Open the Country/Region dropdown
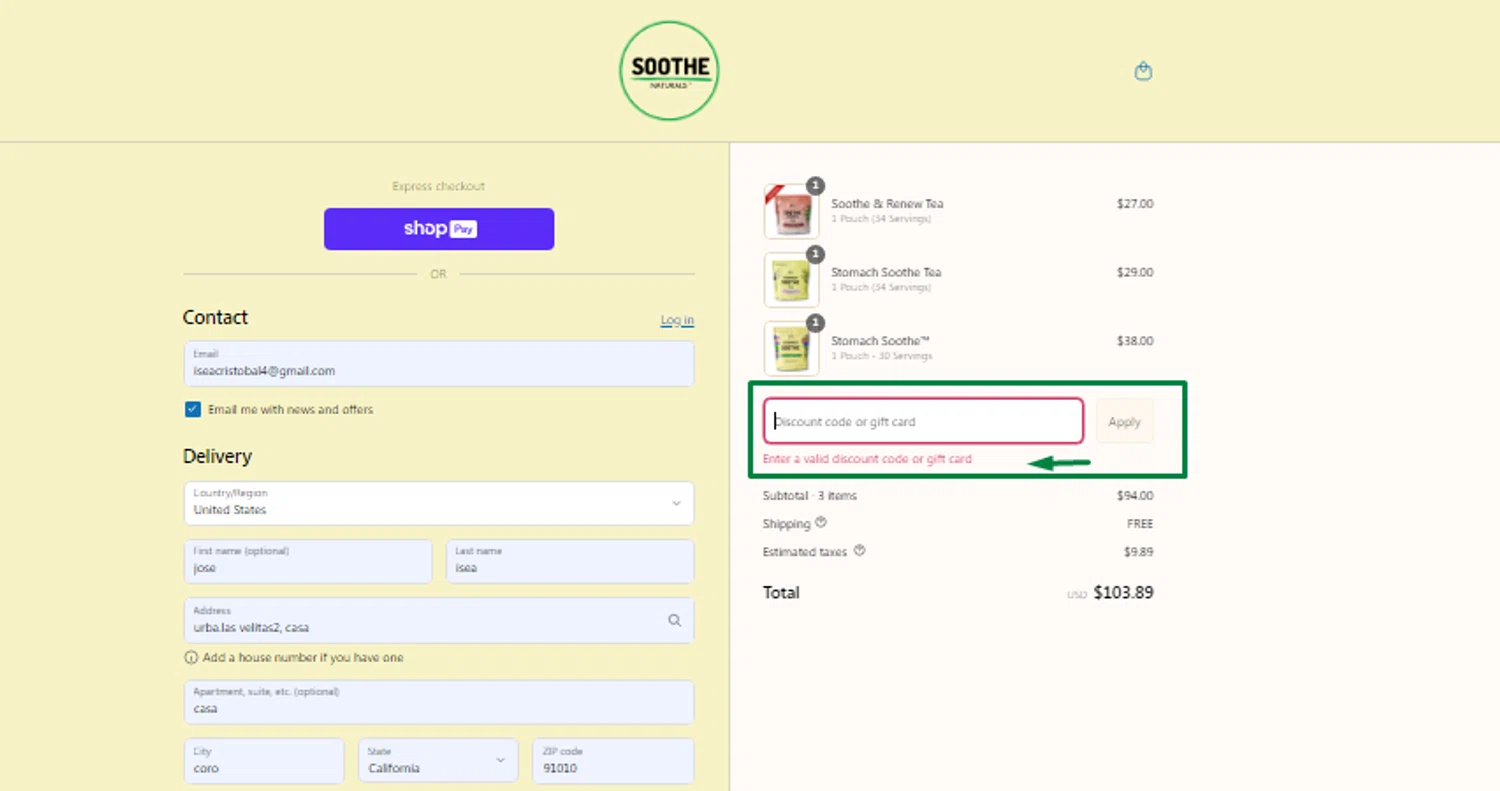Screen dimensions: 1500x791 [439, 503]
